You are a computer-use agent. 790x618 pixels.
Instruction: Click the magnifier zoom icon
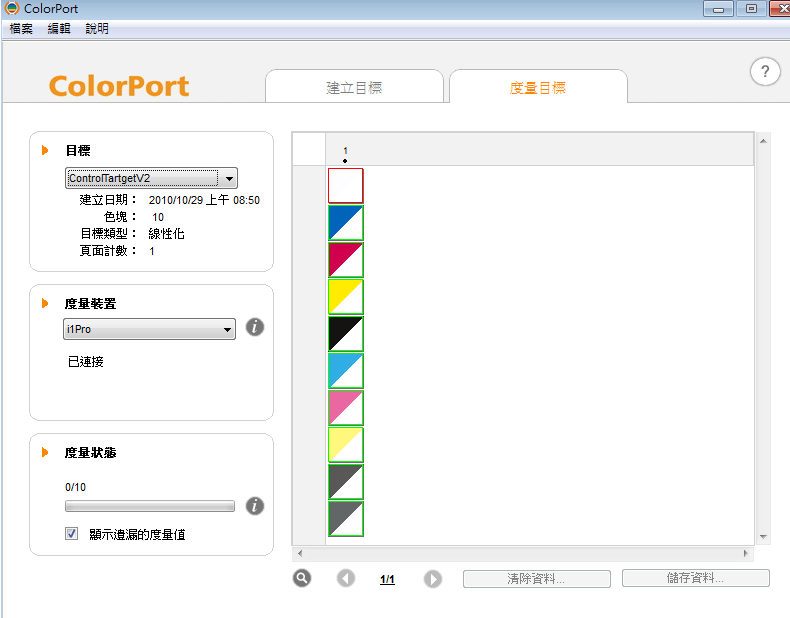[302, 578]
